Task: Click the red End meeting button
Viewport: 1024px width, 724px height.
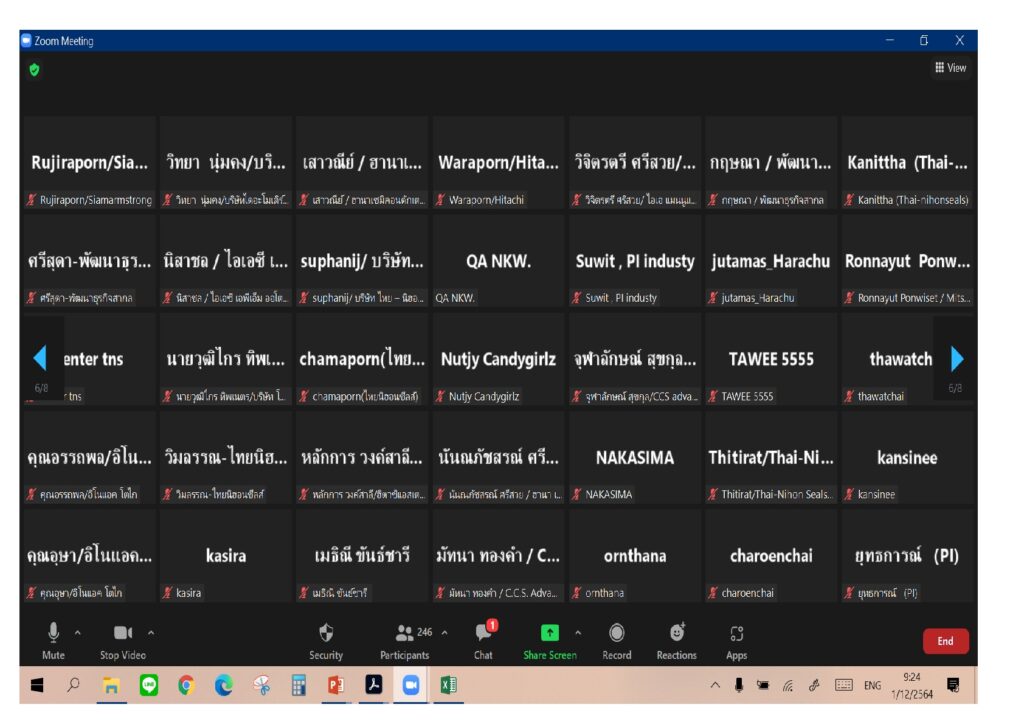Action: (946, 641)
